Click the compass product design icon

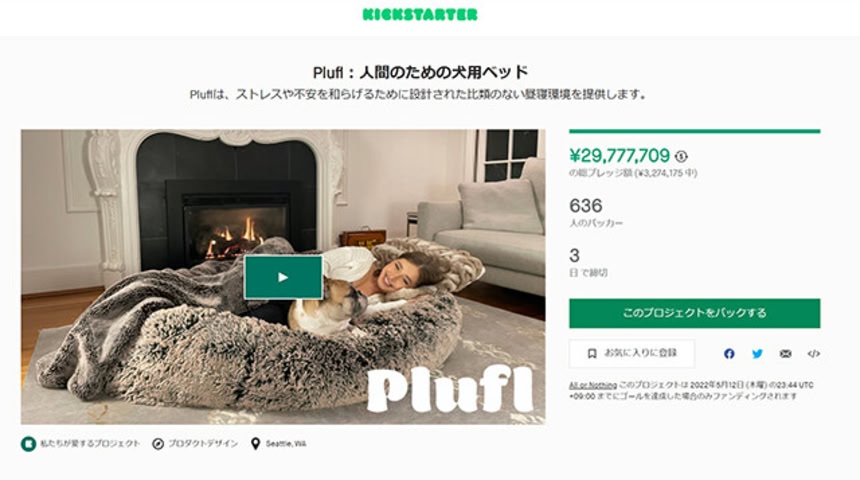[x=158, y=444]
